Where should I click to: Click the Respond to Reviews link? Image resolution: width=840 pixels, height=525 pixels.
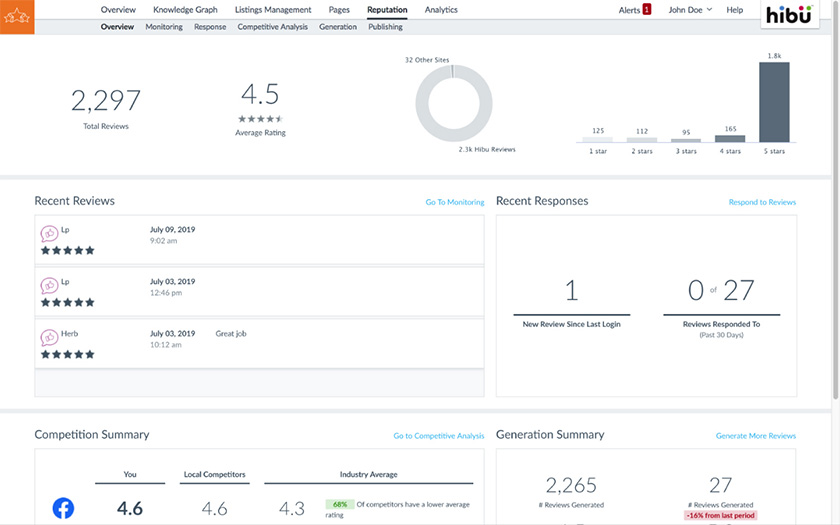click(x=762, y=202)
